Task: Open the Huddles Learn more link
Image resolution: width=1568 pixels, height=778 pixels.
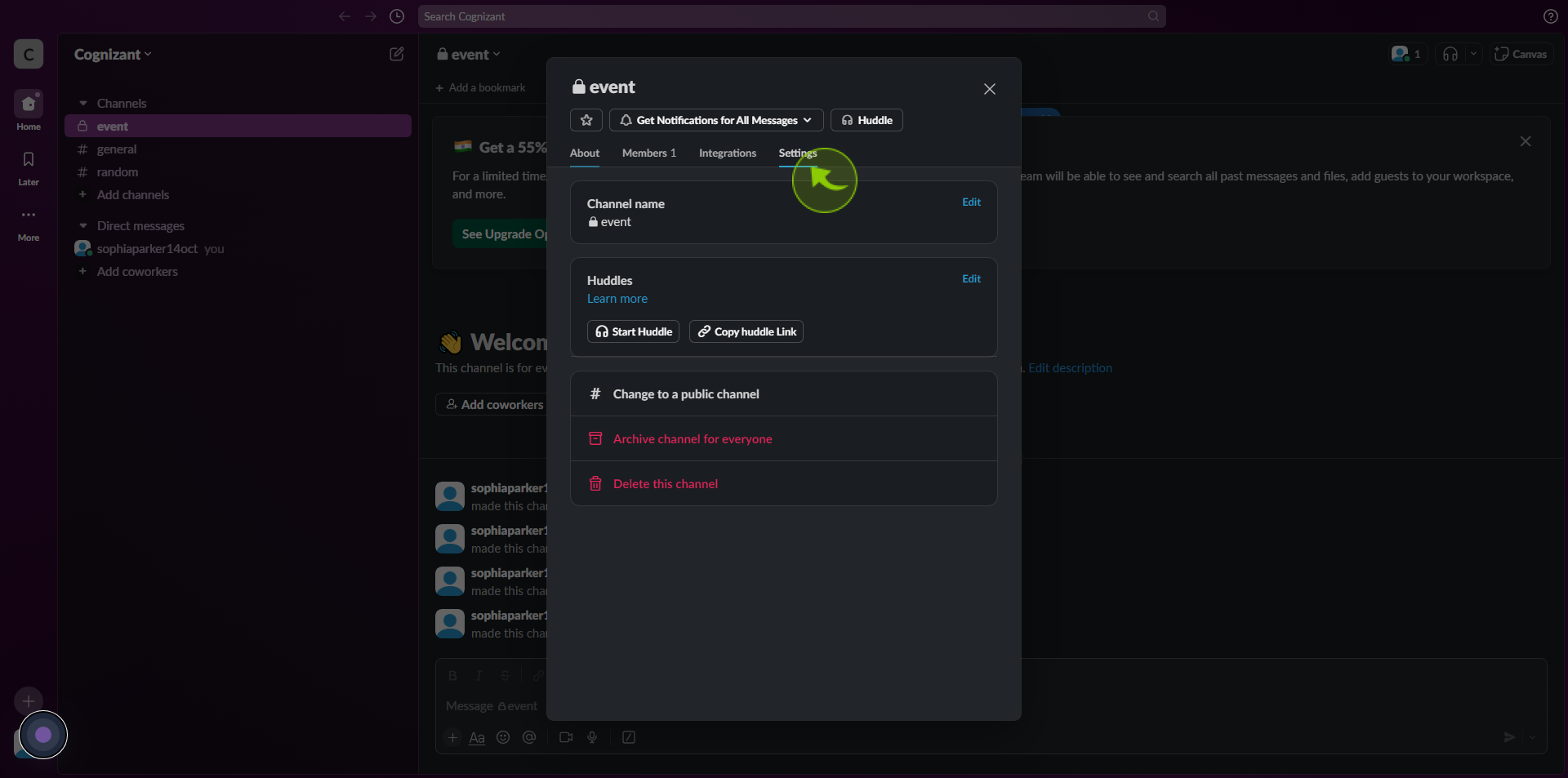Action: coord(617,299)
